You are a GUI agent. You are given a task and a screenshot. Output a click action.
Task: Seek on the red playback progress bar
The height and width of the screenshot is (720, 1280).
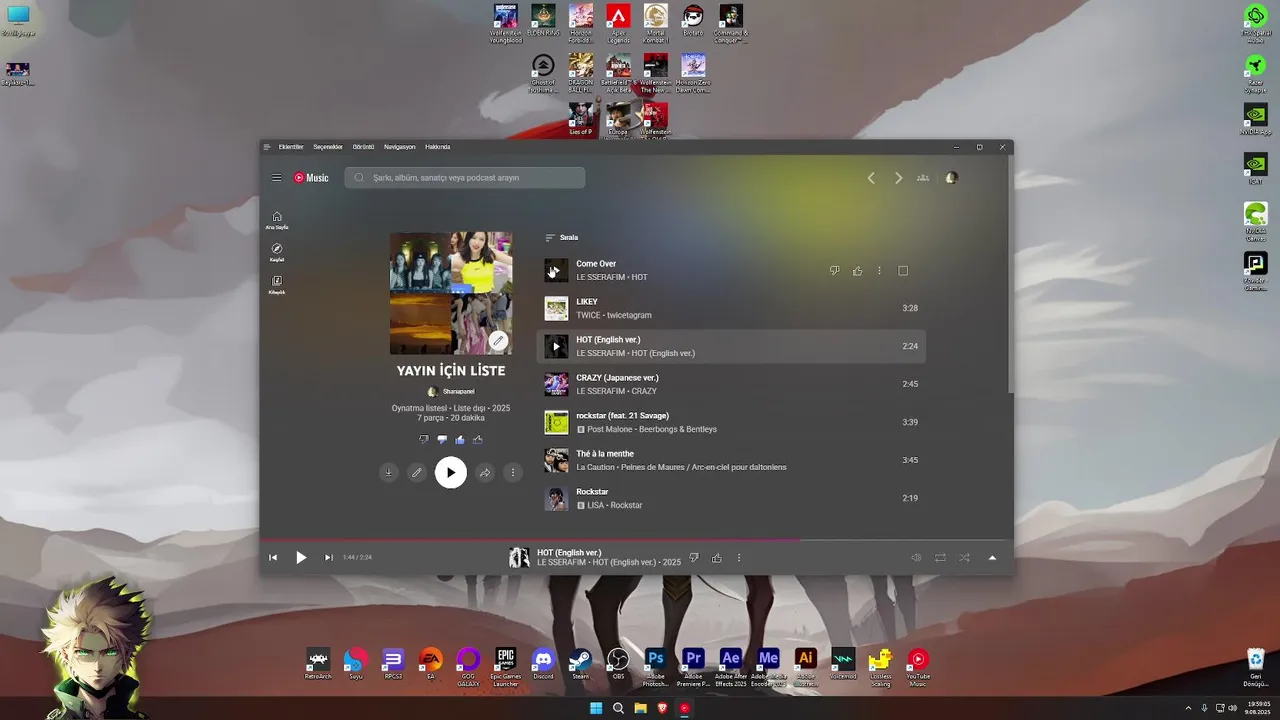(x=636, y=541)
